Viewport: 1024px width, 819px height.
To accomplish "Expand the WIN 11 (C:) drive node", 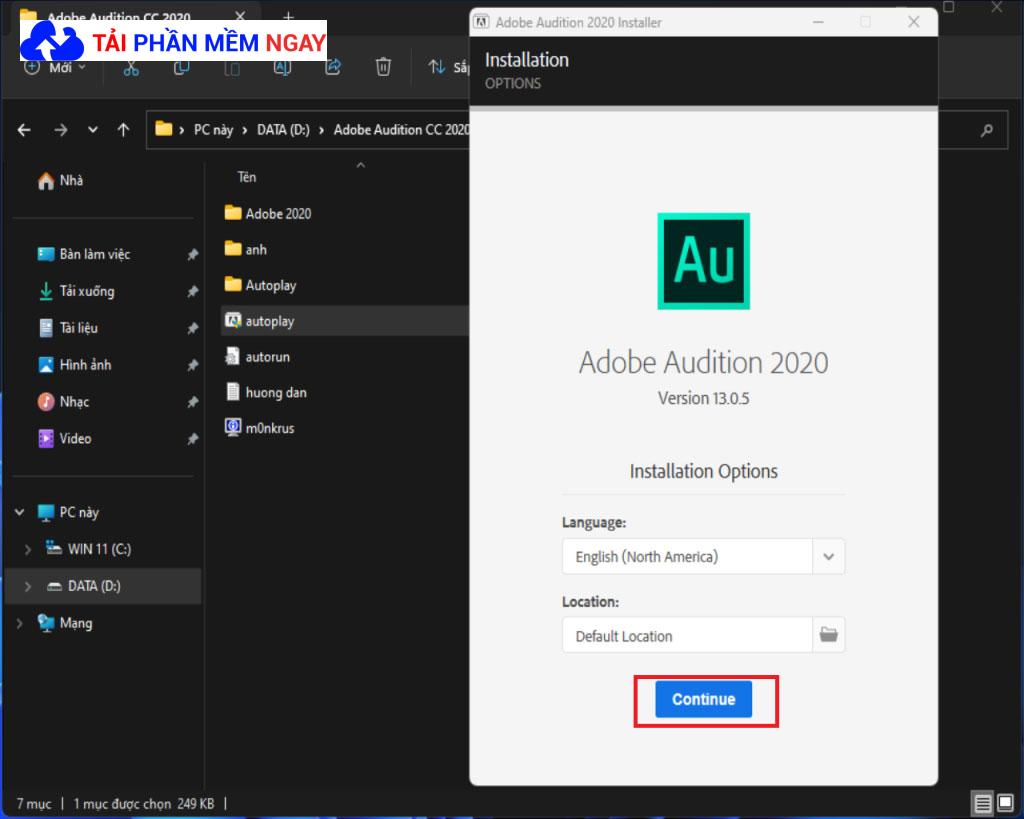I will (27, 549).
